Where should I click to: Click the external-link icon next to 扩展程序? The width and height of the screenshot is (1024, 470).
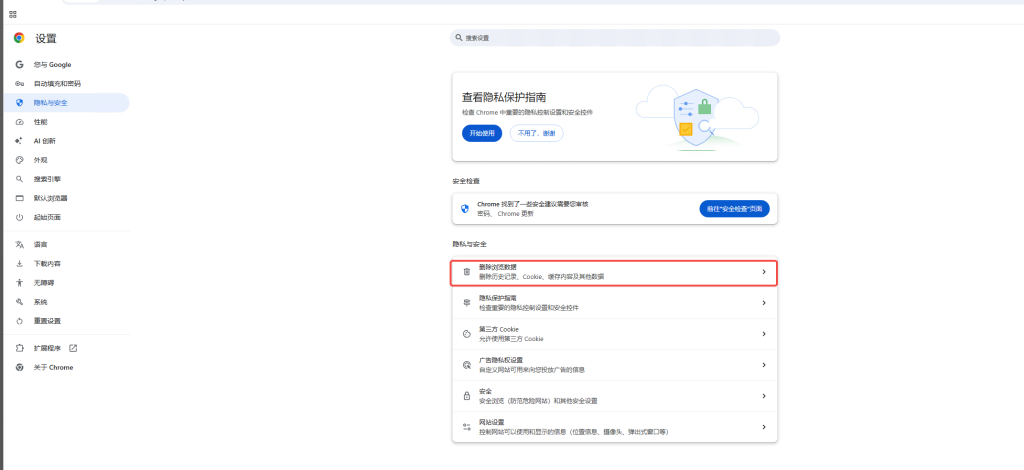coord(73,348)
